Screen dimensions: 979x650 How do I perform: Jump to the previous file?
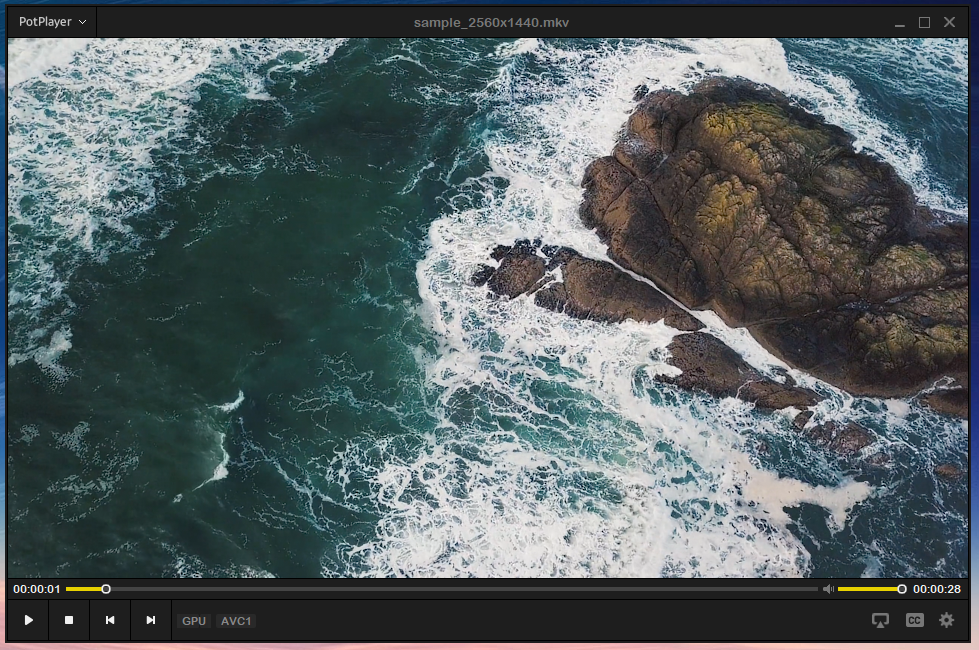[110, 620]
